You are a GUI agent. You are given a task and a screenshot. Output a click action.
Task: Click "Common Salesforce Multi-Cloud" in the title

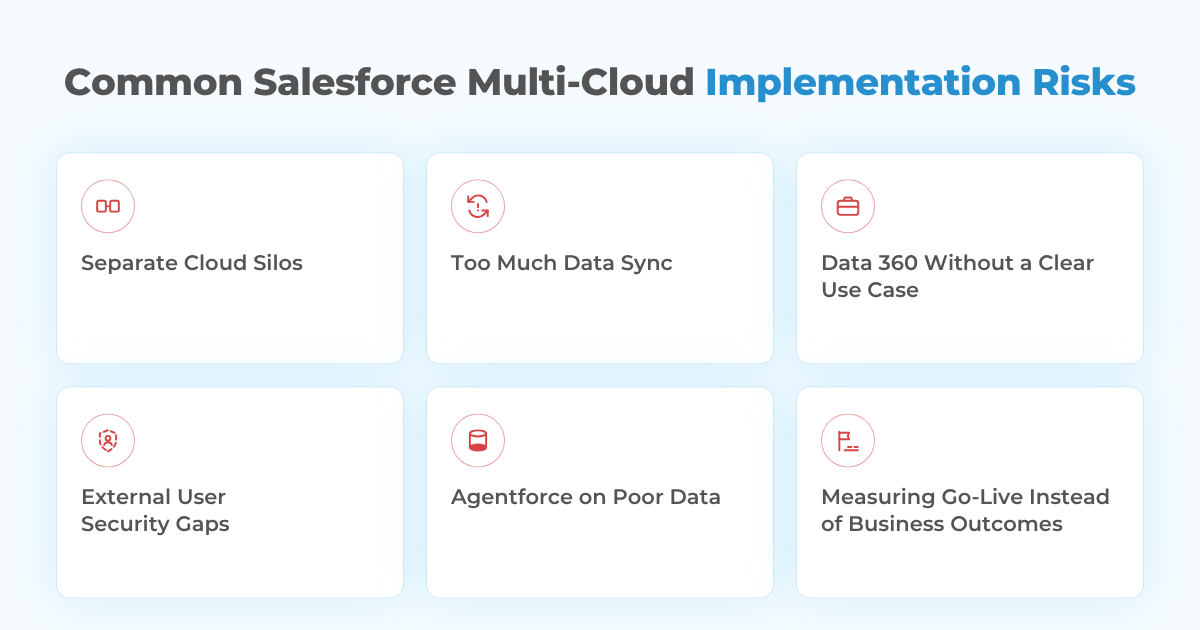(x=379, y=82)
